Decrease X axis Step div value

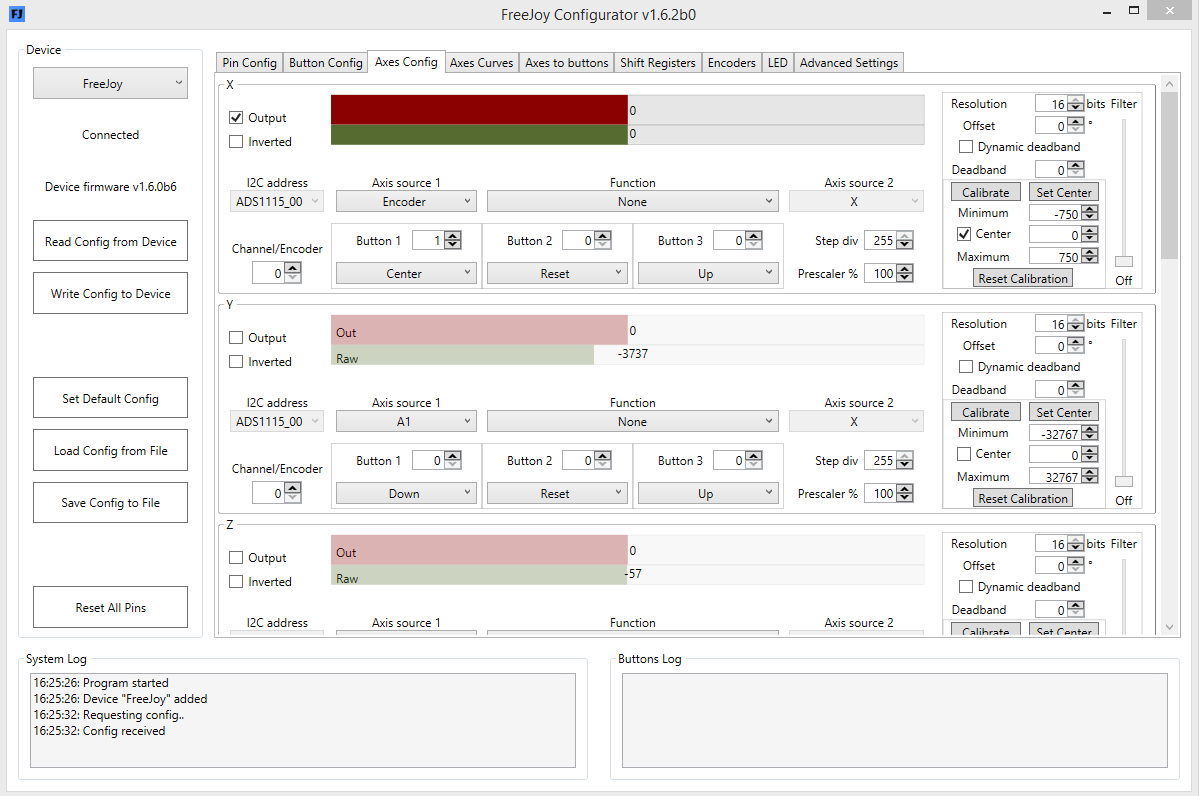tap(905, 245)
